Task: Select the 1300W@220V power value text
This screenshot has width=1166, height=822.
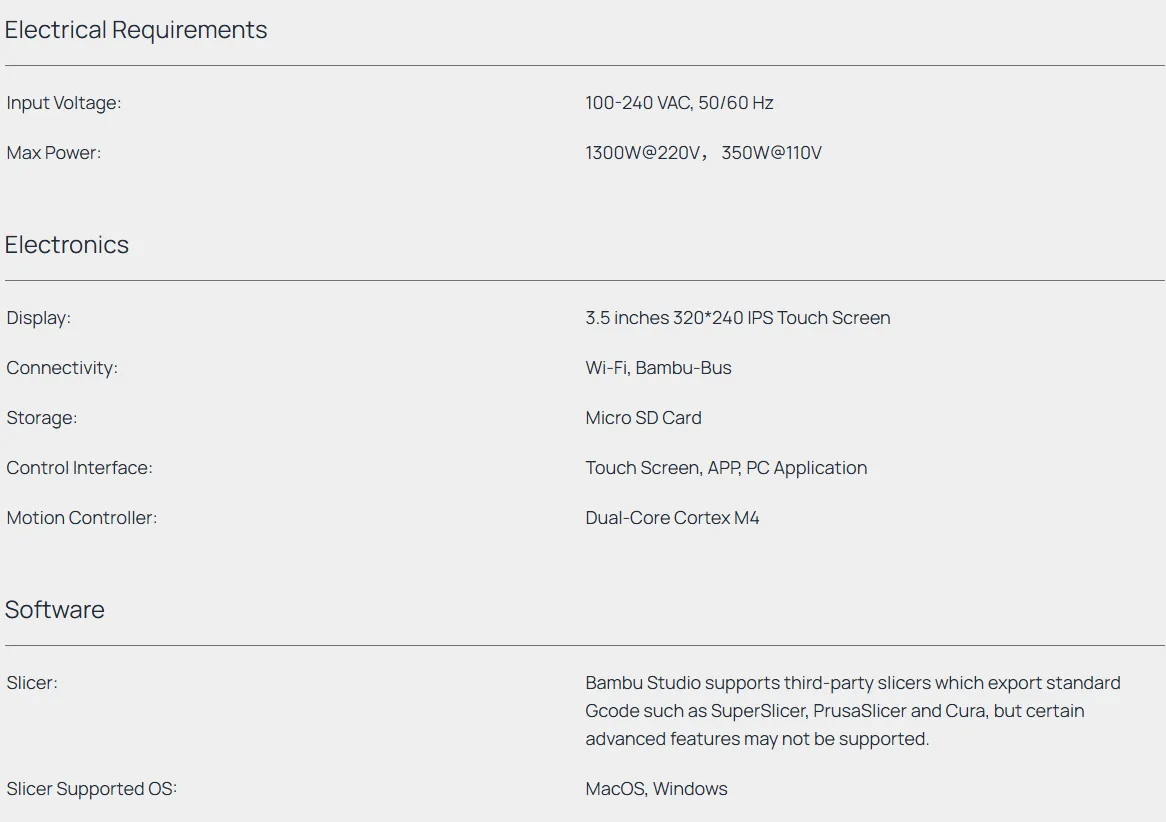Action: 643,153
